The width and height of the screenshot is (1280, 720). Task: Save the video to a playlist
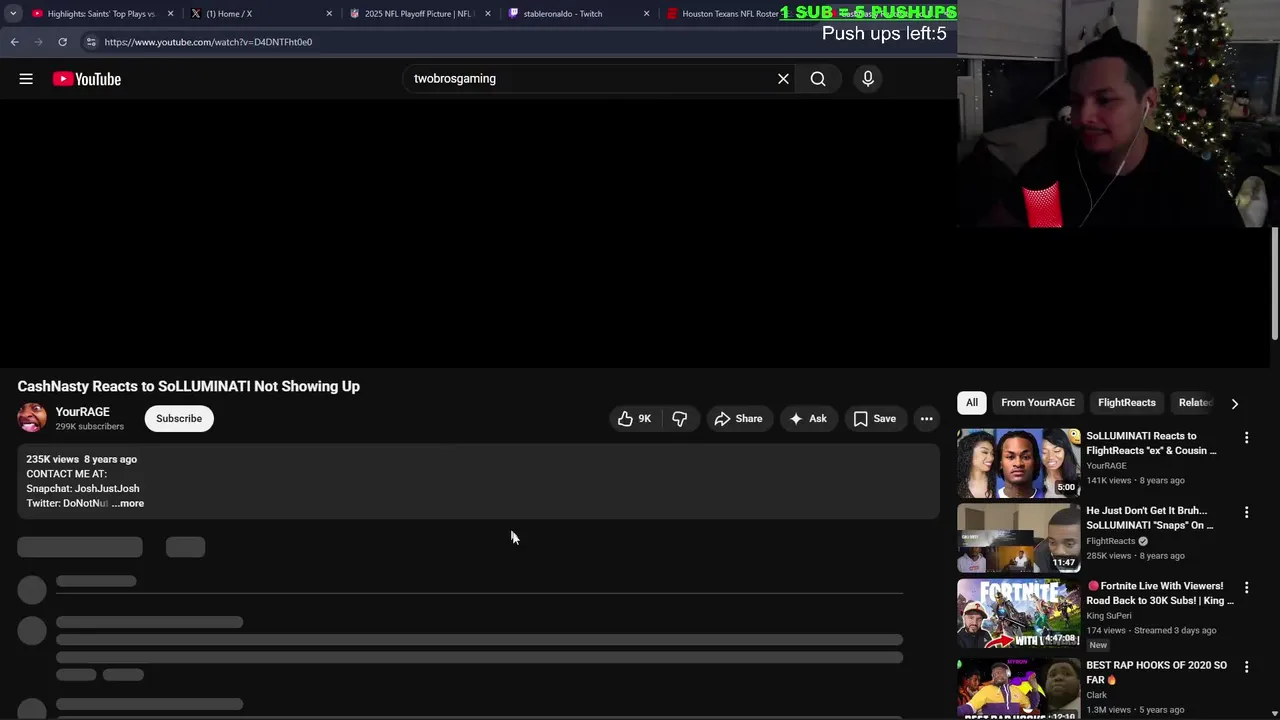click(x=874, y=419)
